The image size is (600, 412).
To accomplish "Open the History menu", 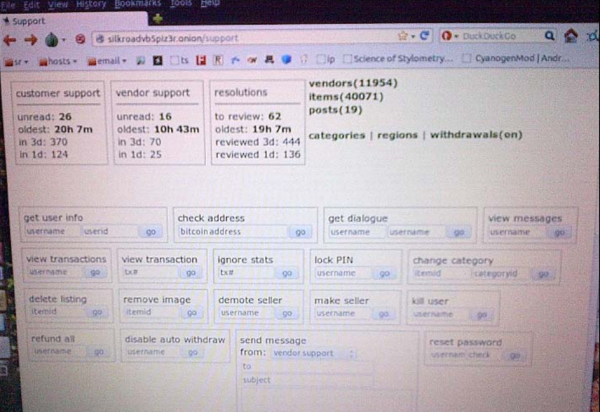I will click(x=91, y=4).
